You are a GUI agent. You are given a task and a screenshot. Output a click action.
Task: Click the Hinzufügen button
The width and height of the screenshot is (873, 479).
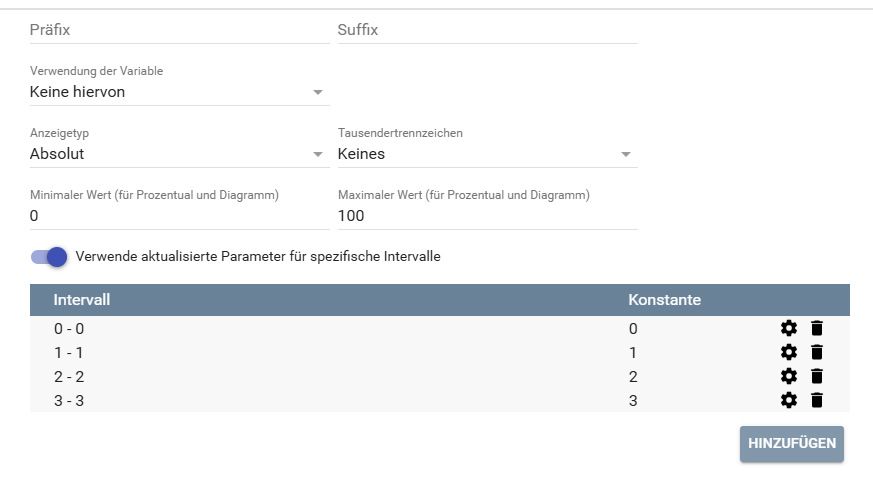click(x=791, y=444)
